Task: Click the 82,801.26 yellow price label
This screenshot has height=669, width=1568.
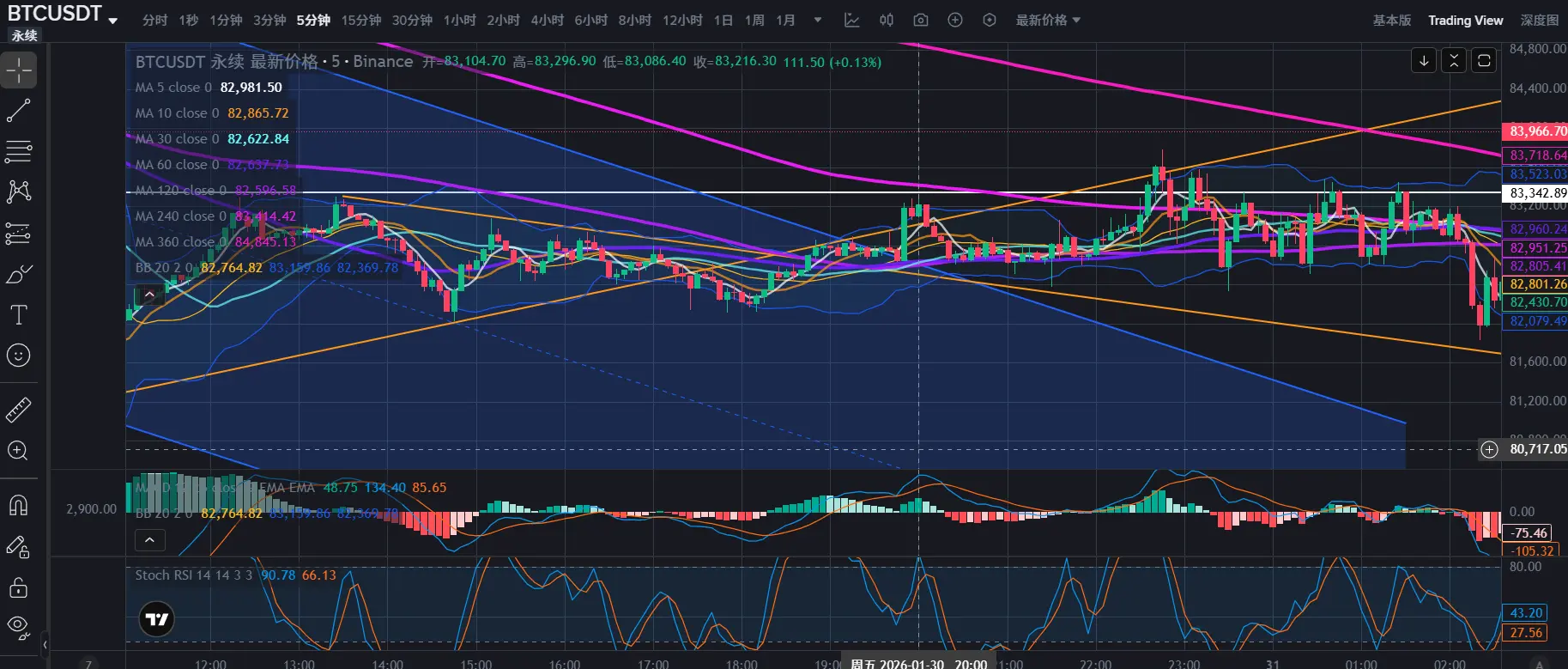Action: [x=1535, y=284]
